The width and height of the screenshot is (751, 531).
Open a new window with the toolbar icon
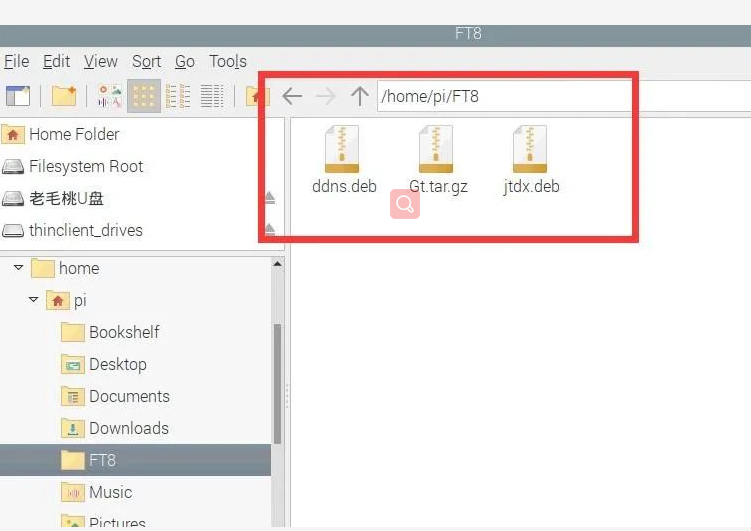18,96
